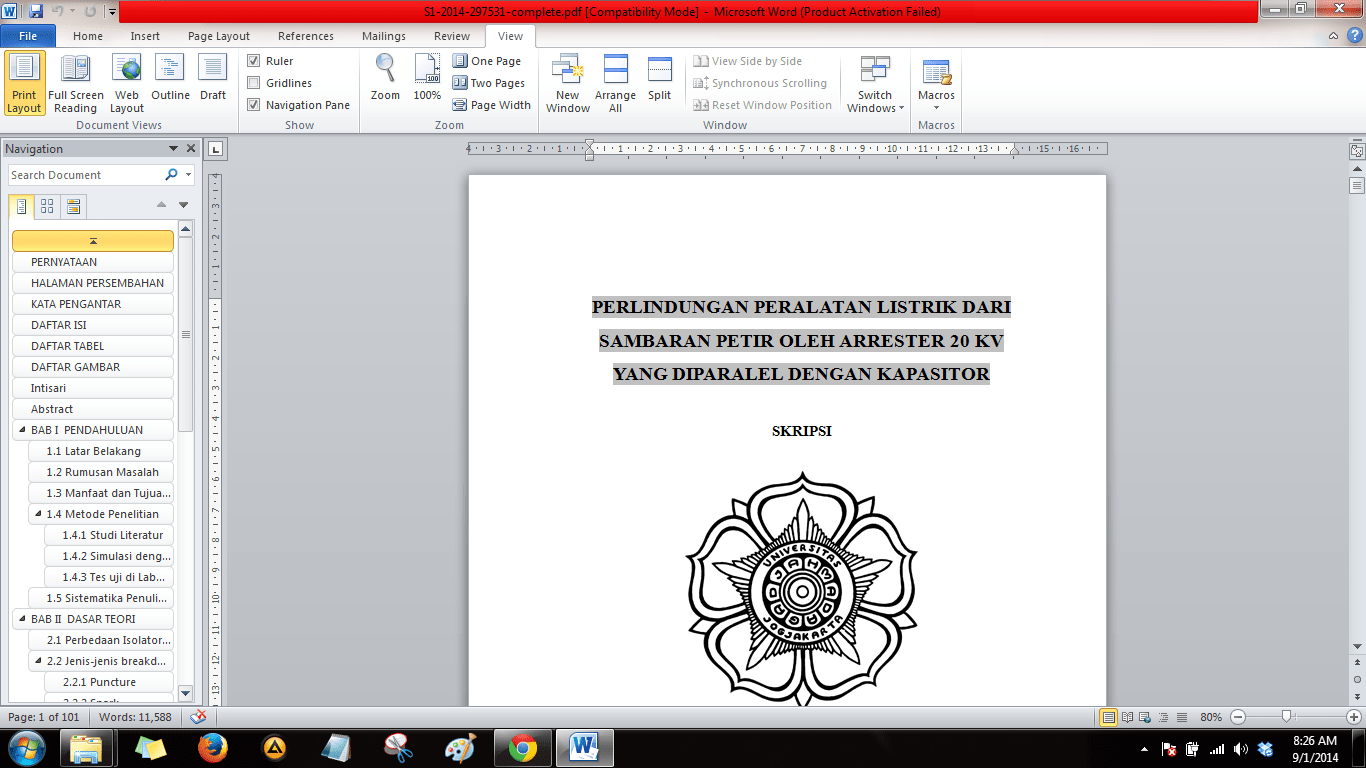Open the References tab
Viewport: 1366px width, 768px height.
pos(306,36)
